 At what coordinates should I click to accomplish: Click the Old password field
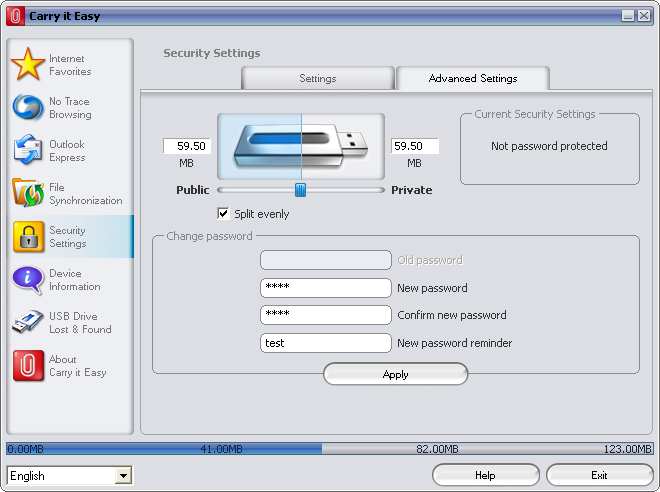tap(326, 260)
